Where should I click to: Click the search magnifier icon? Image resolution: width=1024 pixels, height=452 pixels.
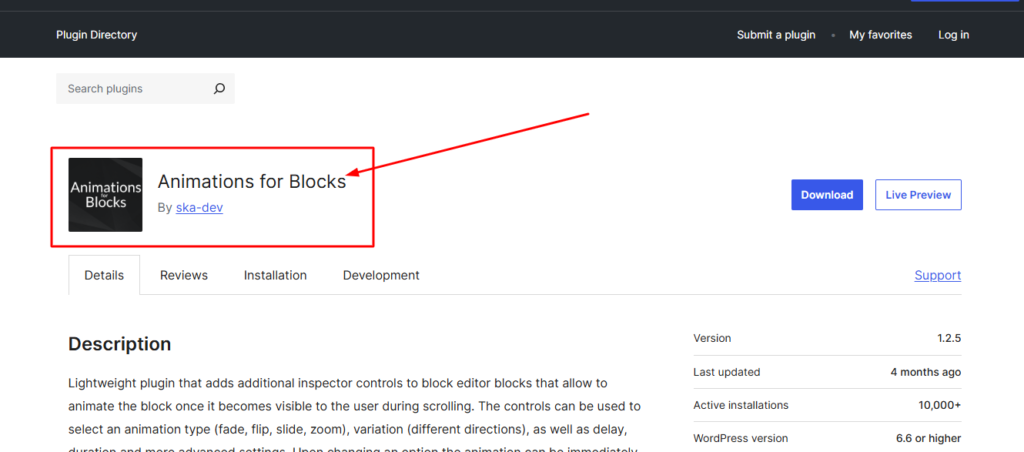coord(219,89)
